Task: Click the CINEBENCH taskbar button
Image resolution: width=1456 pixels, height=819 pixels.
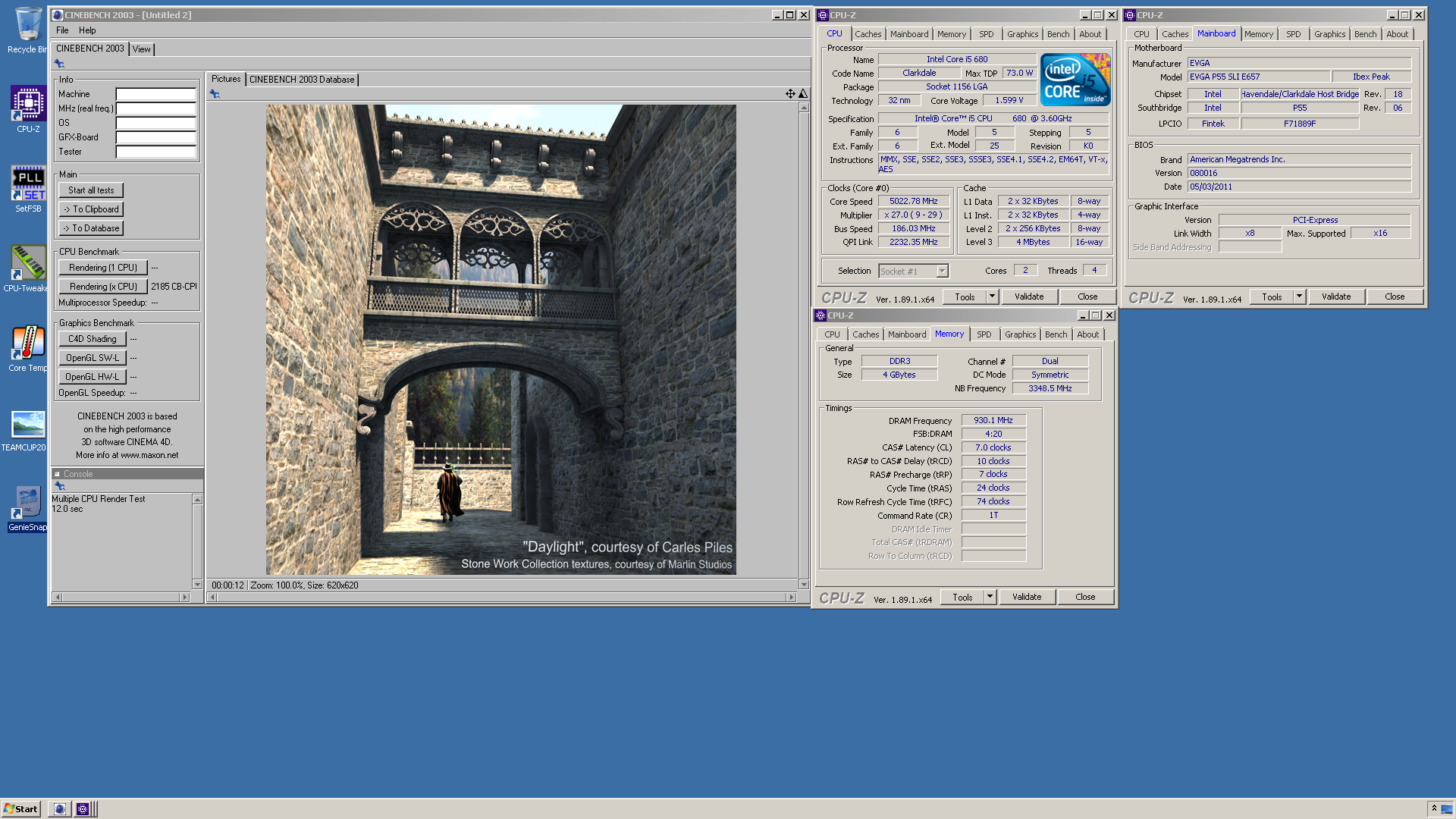Action: [x=59, y=809]
